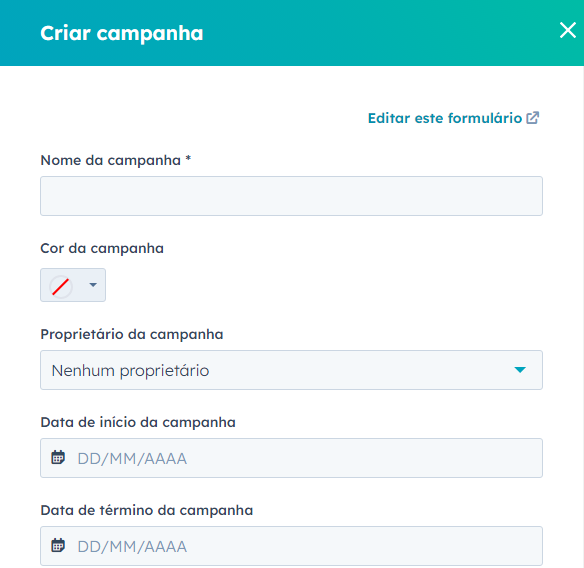Open the Proprietário da campanha dropdown
The image size is (584, 568).
(291, 370)
